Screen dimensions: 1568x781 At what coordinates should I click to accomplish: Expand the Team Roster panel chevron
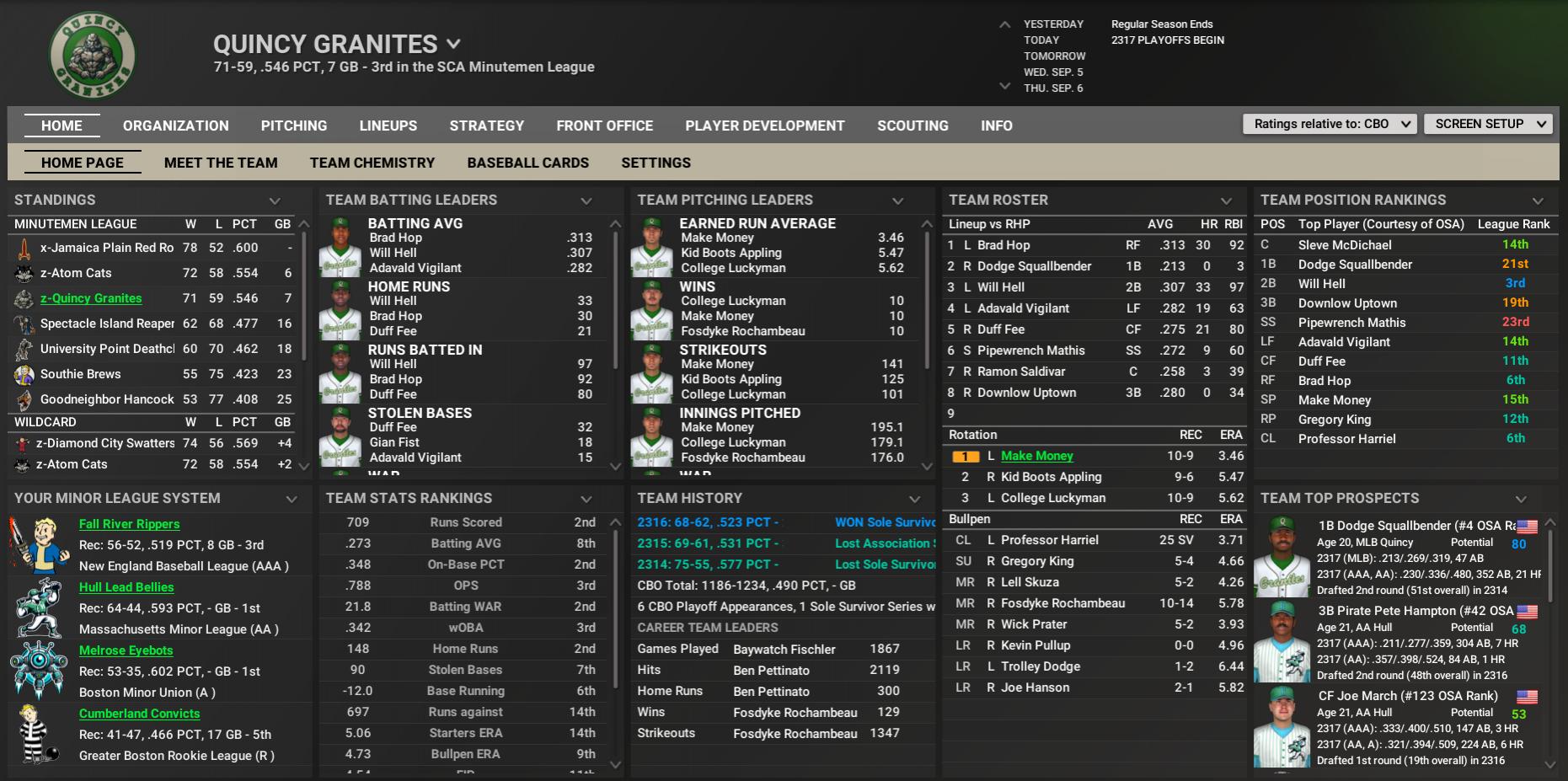click(1226, 201)
